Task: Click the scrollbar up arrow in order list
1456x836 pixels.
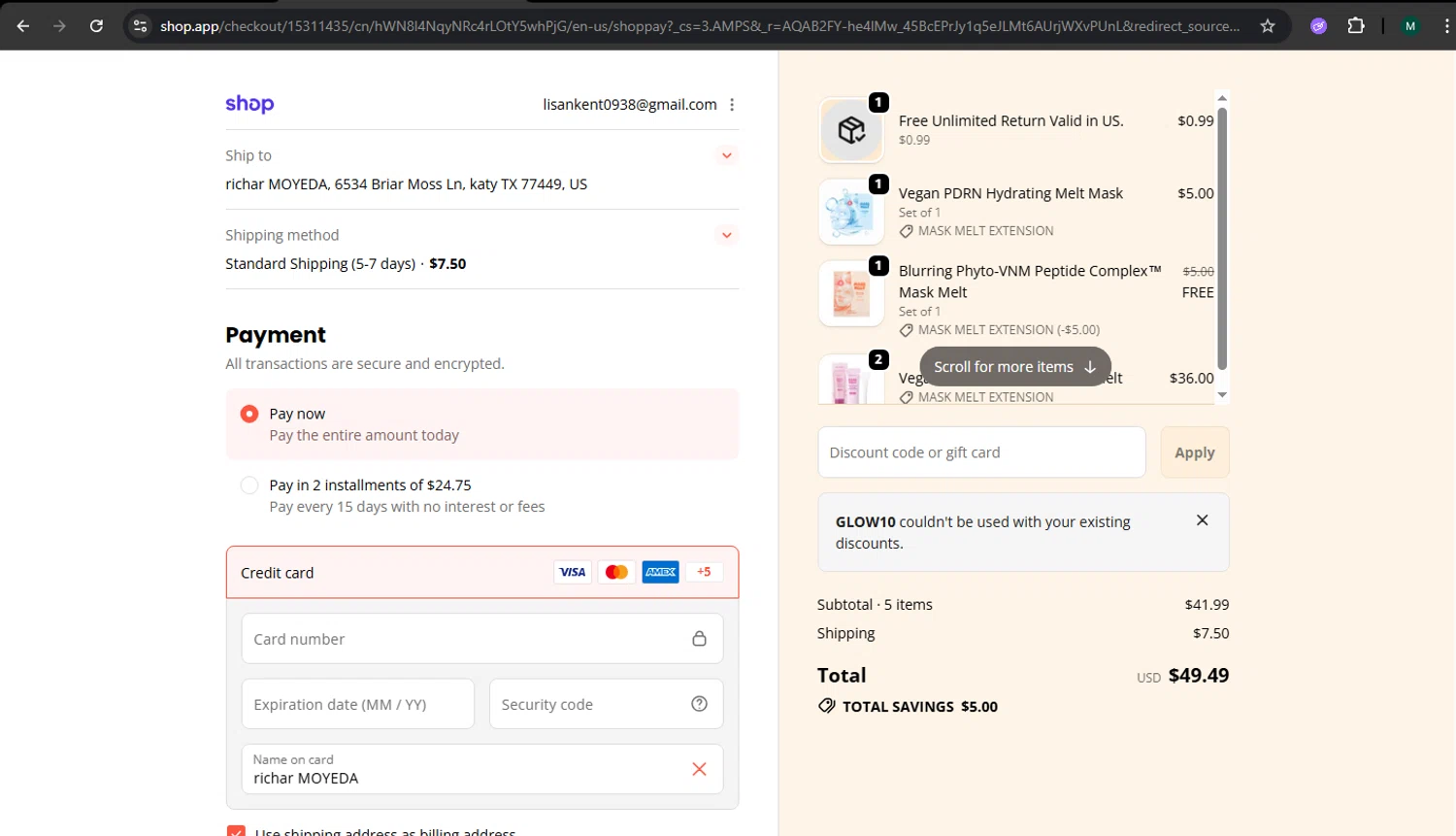Action: click(x=1222, y=98)
